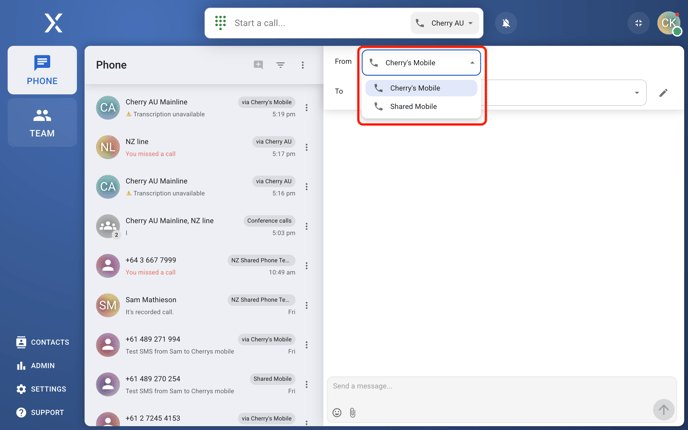Toggle the muted notifications bell
The image size is (688, 430).
coord(506,23)
